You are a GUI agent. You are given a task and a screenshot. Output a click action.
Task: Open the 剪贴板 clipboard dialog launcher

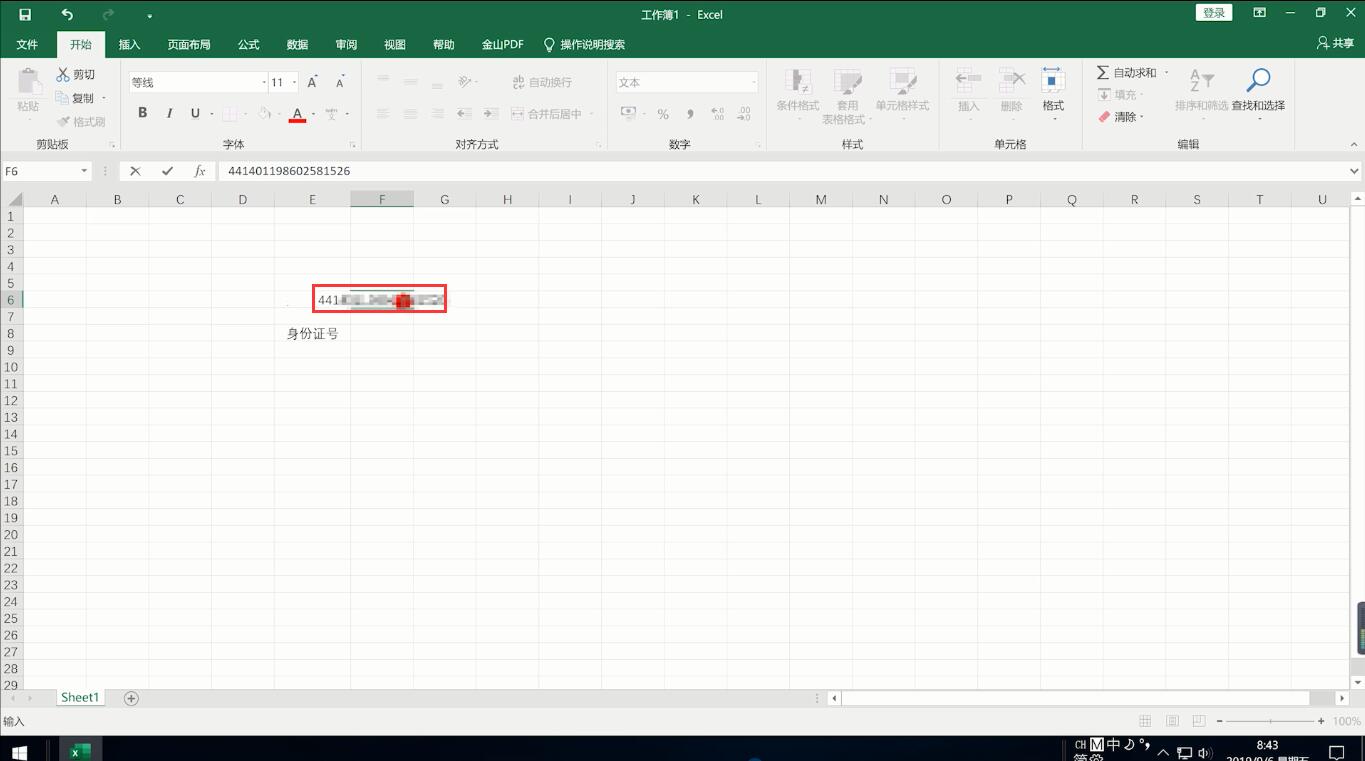tap(112, 145)
